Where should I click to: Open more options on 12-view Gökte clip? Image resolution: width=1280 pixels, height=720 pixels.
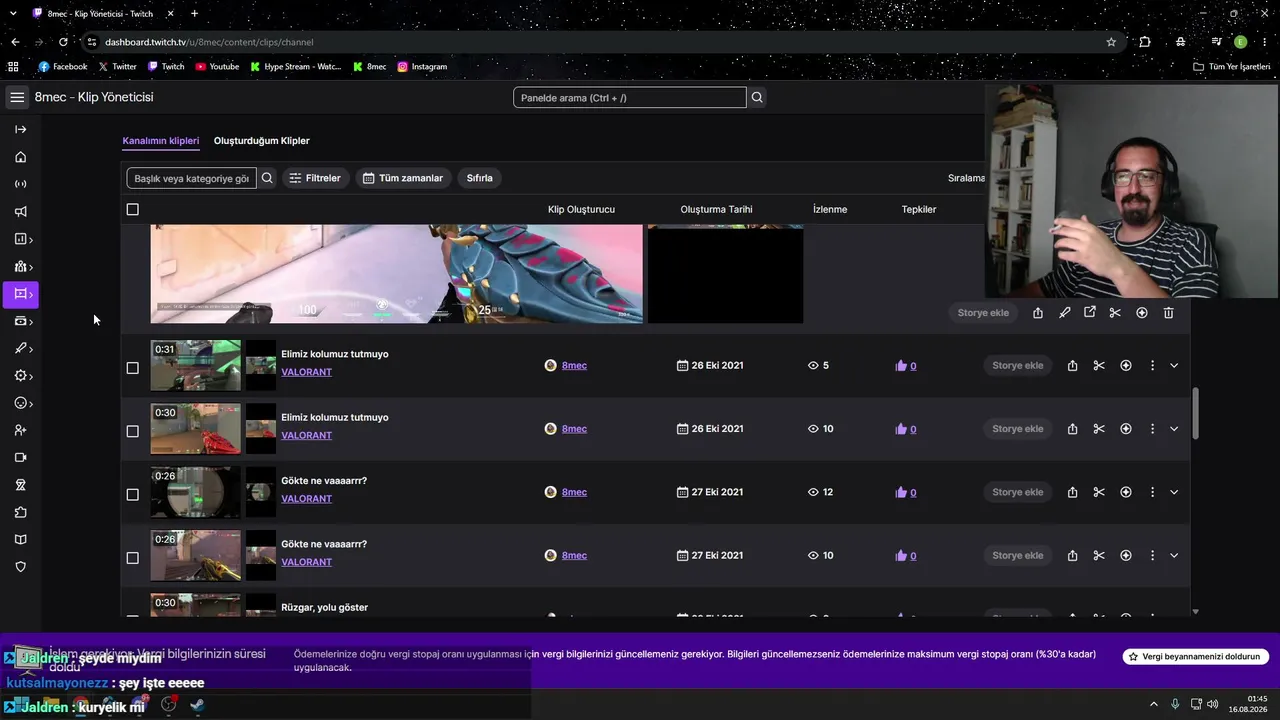(x=1152, y=492)
